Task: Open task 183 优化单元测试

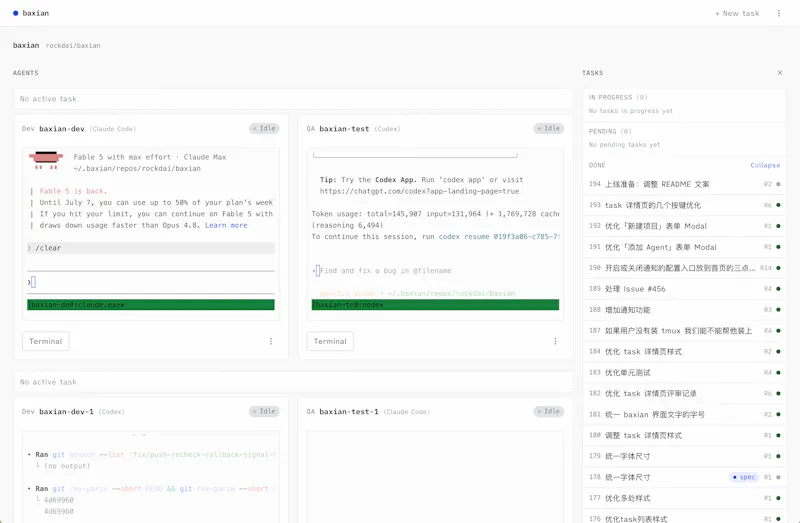Action: (x=685, y=372)
